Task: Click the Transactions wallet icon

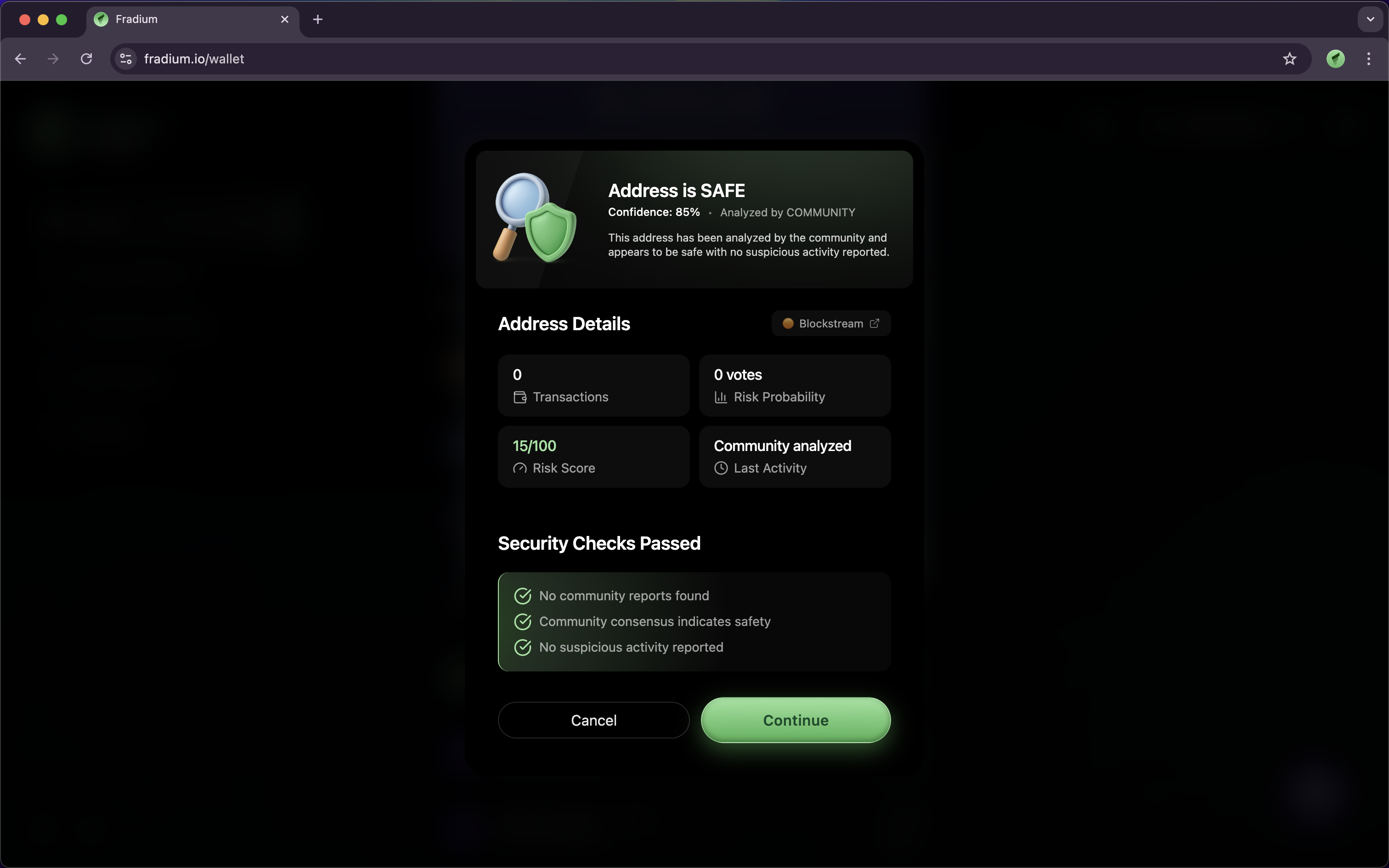Action: [520, 397]
